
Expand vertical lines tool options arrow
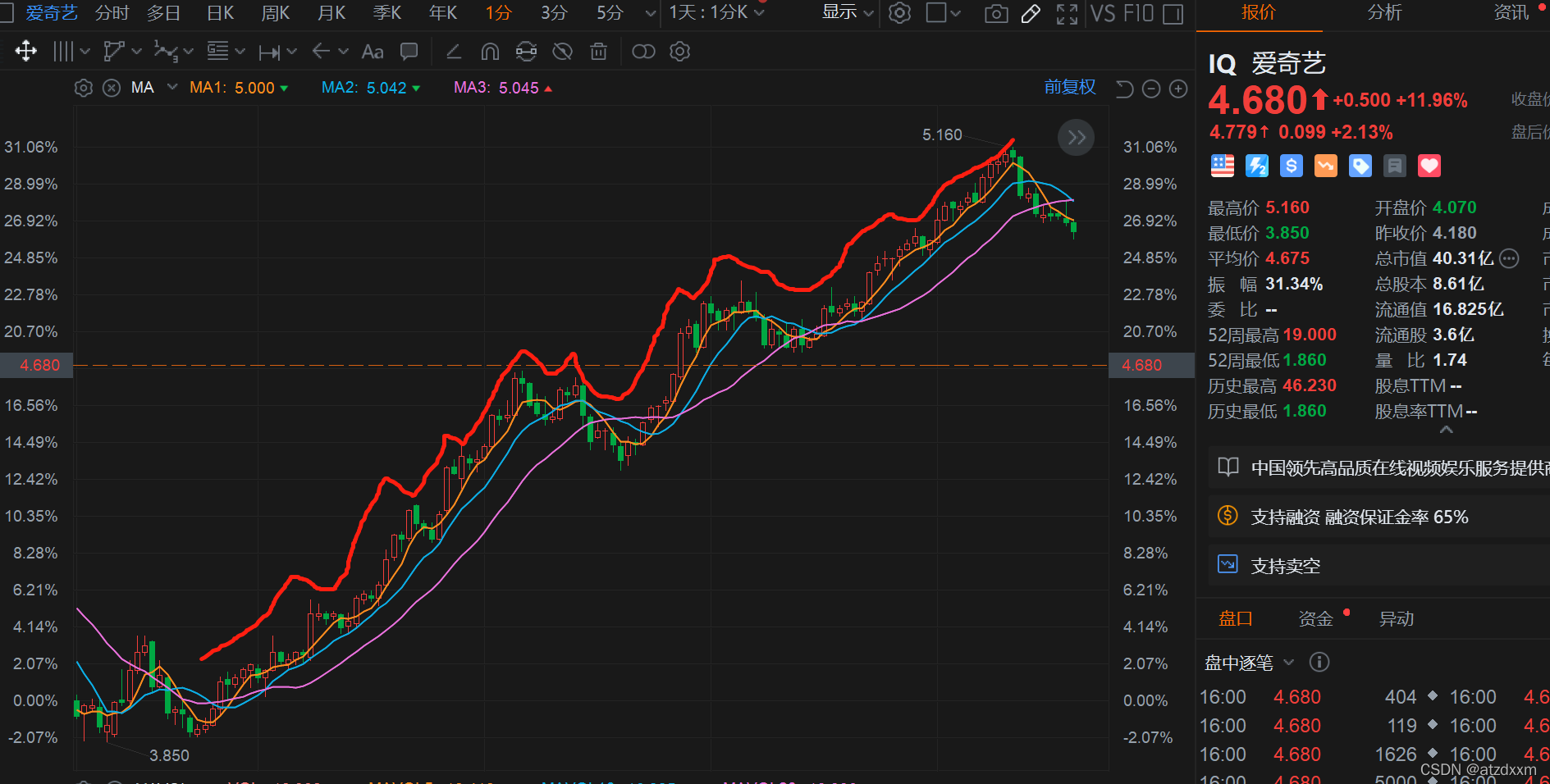[x=85, y=52]
